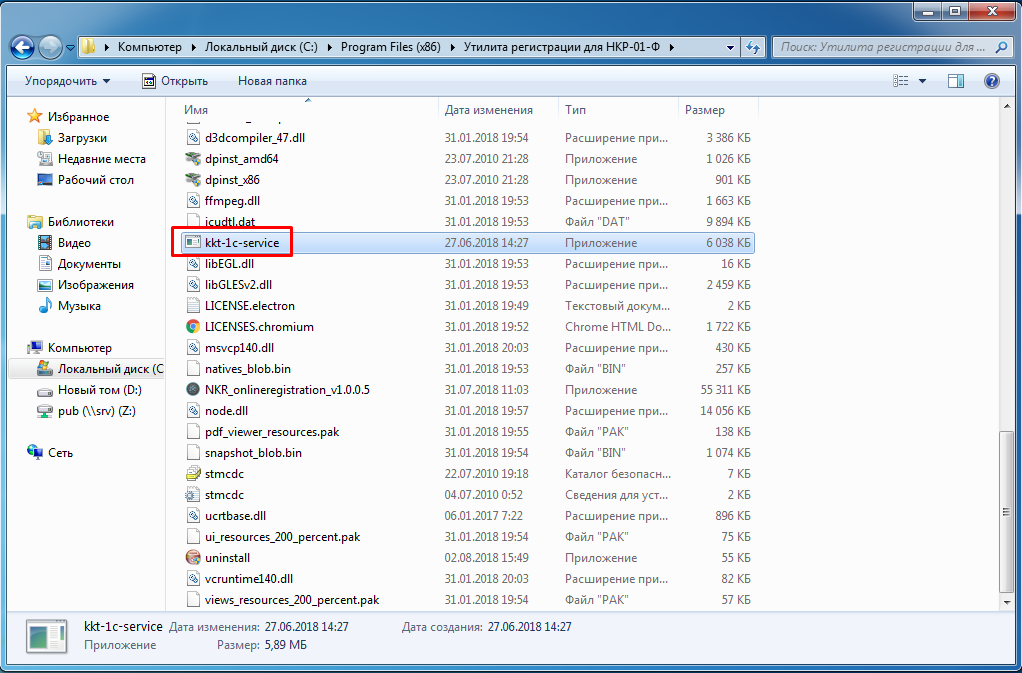The width and height of the screenshot is (1022, 673).
Task: Select the uninstall application icon
Action: tap(194, 558)
